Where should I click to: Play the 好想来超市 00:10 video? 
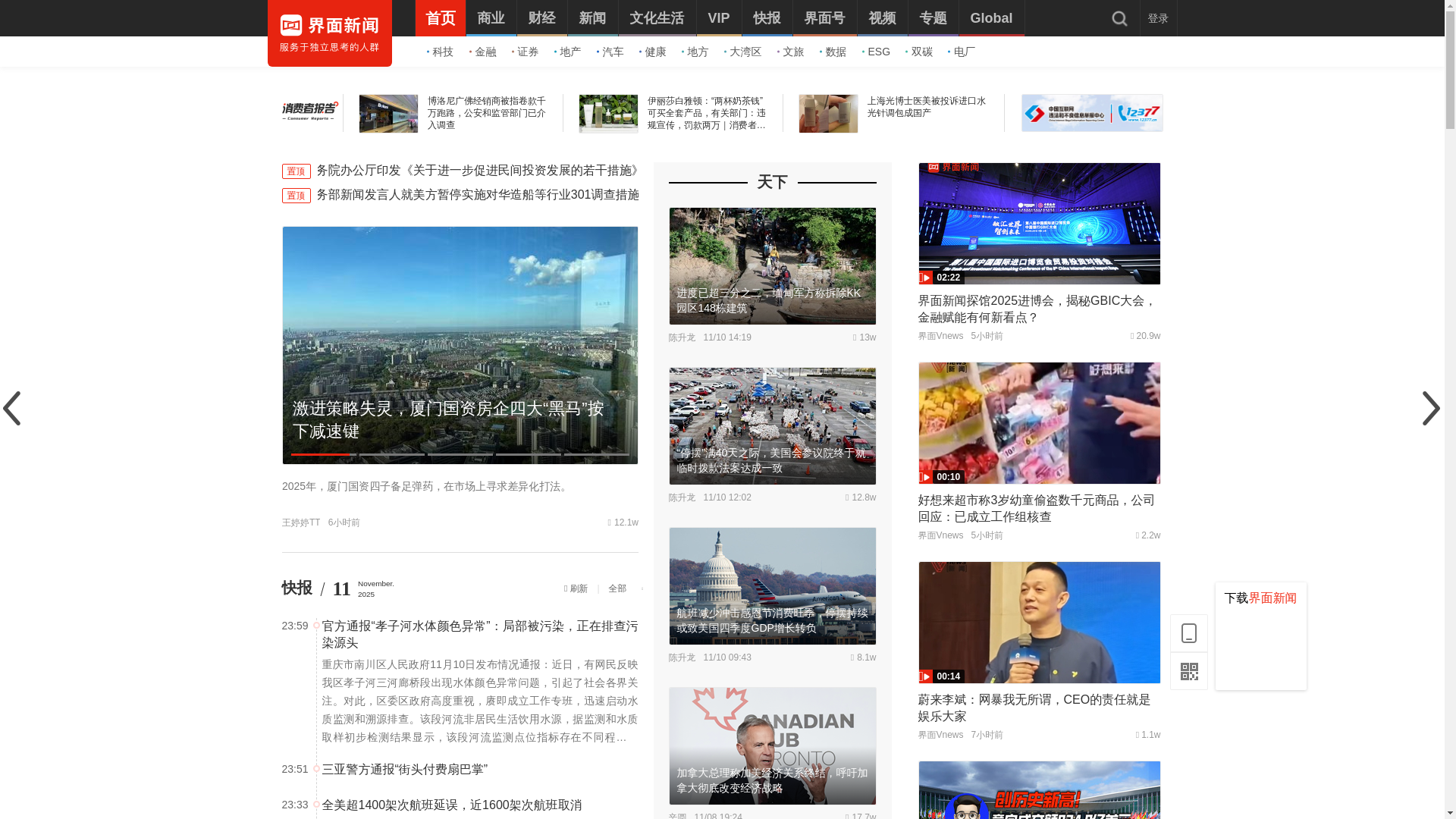pyautogui.click(x=1040, y=423)
